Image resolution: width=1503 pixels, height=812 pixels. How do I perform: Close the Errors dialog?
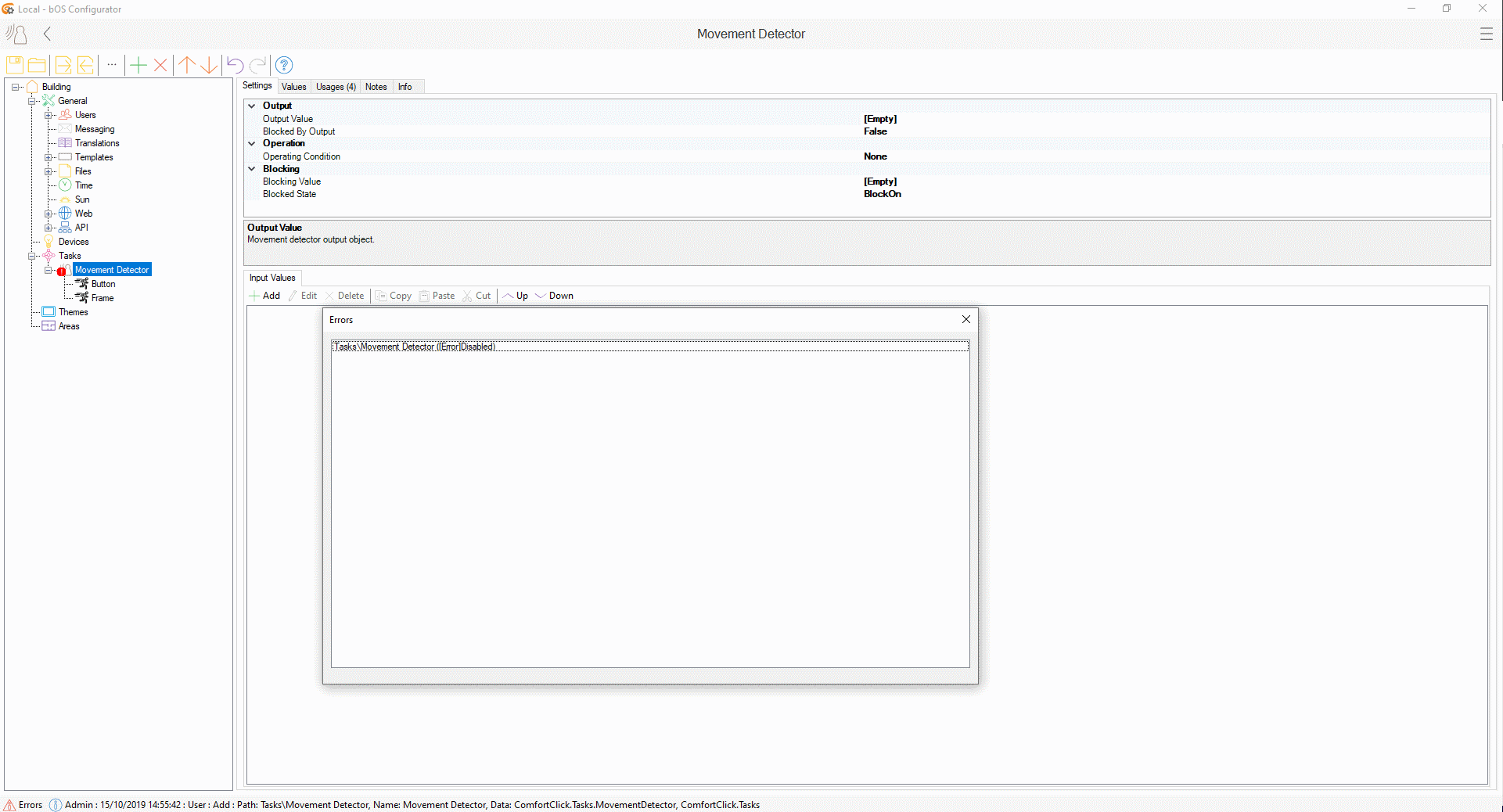pyautogui.click(x=966, y=319)
